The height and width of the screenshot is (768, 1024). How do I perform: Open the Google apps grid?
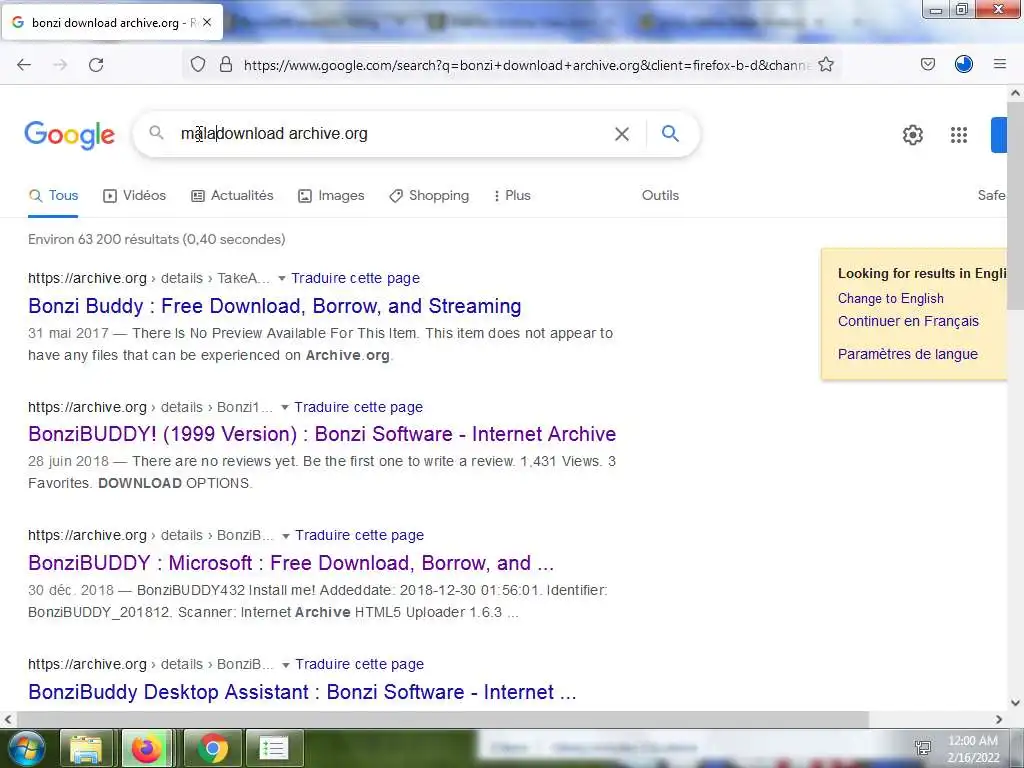pyautogui.click(x=959, y=135)
